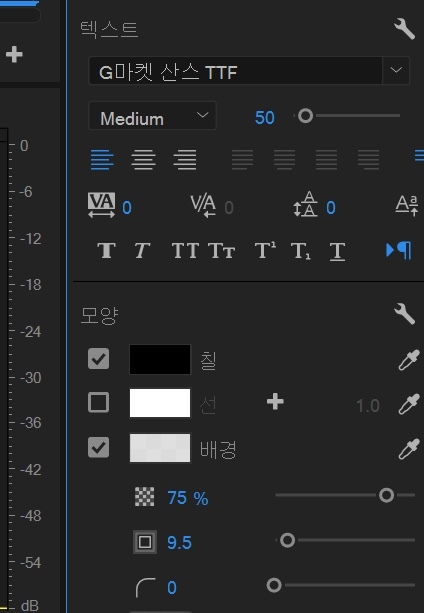Click the background opacity checkerboard icon
Screen dimensions: 424x613
point(145,496)
